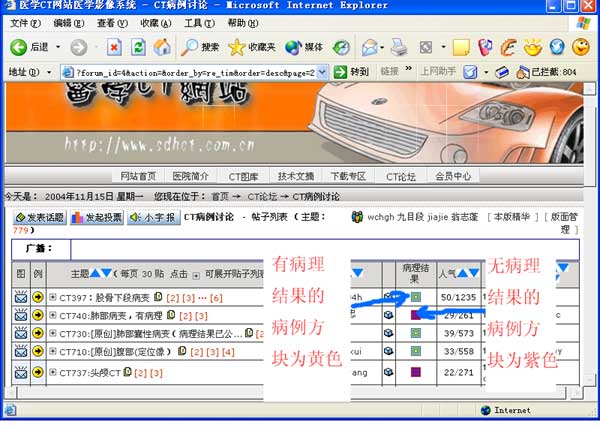Viewport: 600px width, 428px height.
Task: Stop page loading with red X icon
Action: tap(114, 47)
